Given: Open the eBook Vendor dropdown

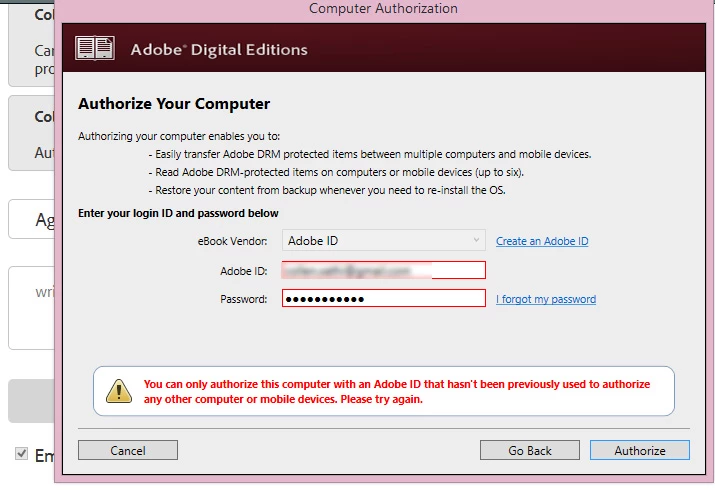Looking at the screenshot, I should tap(383, 240).
